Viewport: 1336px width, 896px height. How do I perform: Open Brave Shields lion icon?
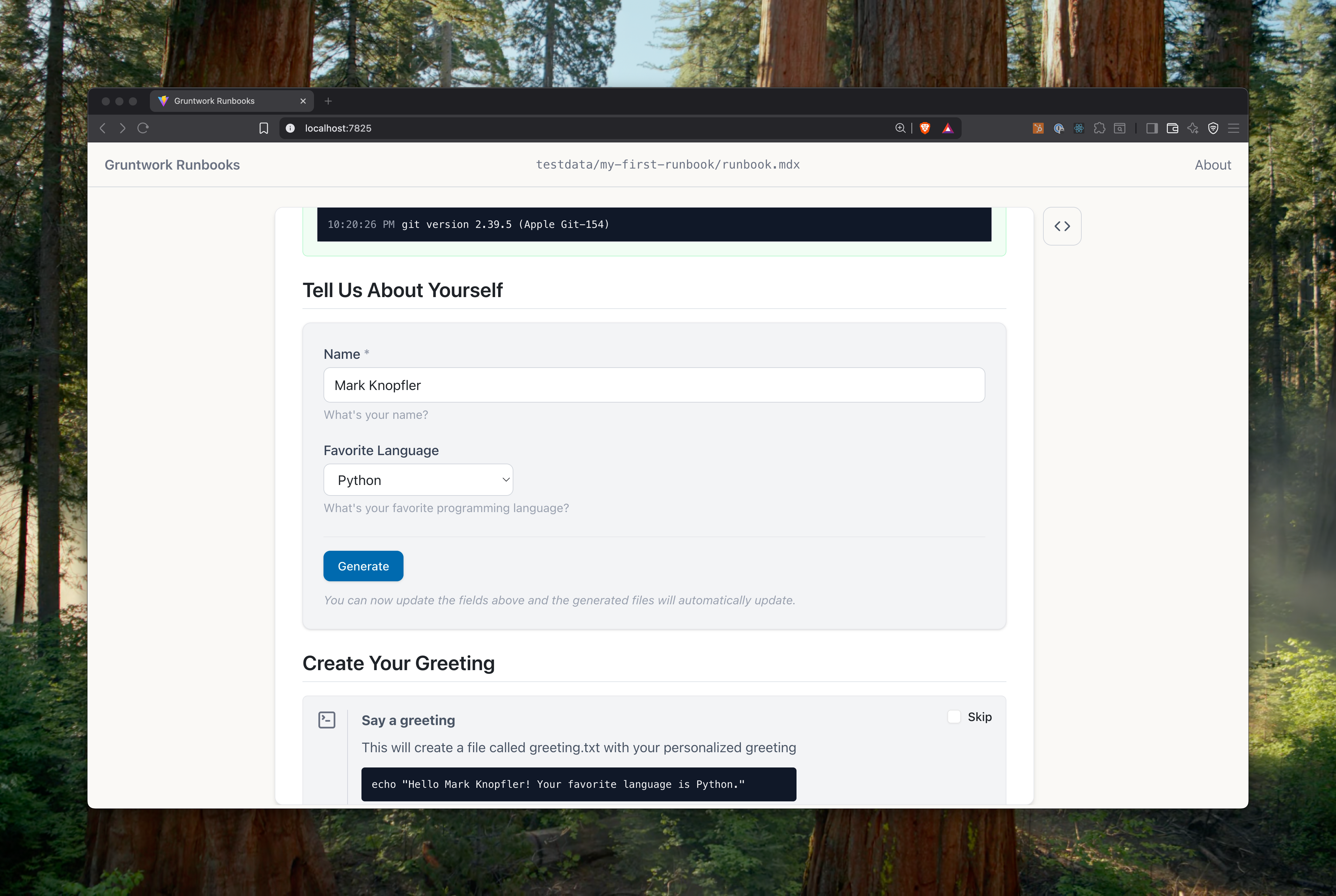(925, 128)
